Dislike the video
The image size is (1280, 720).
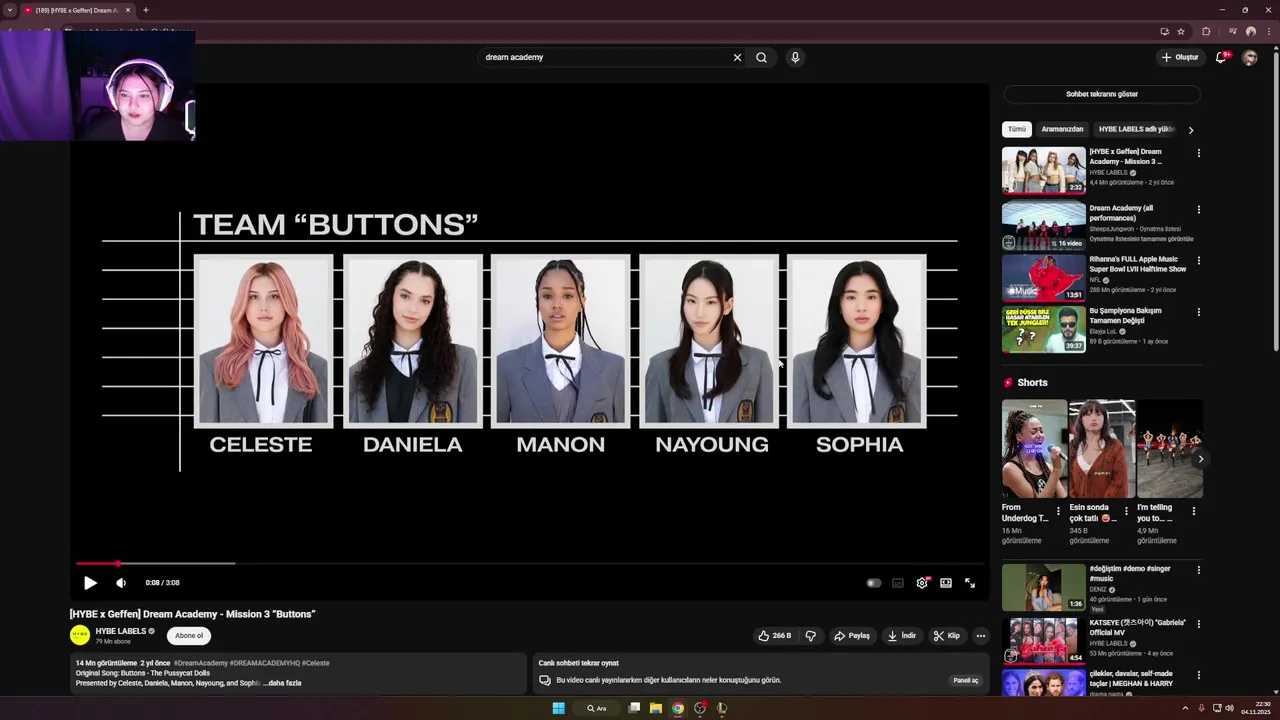click(811, 636)
